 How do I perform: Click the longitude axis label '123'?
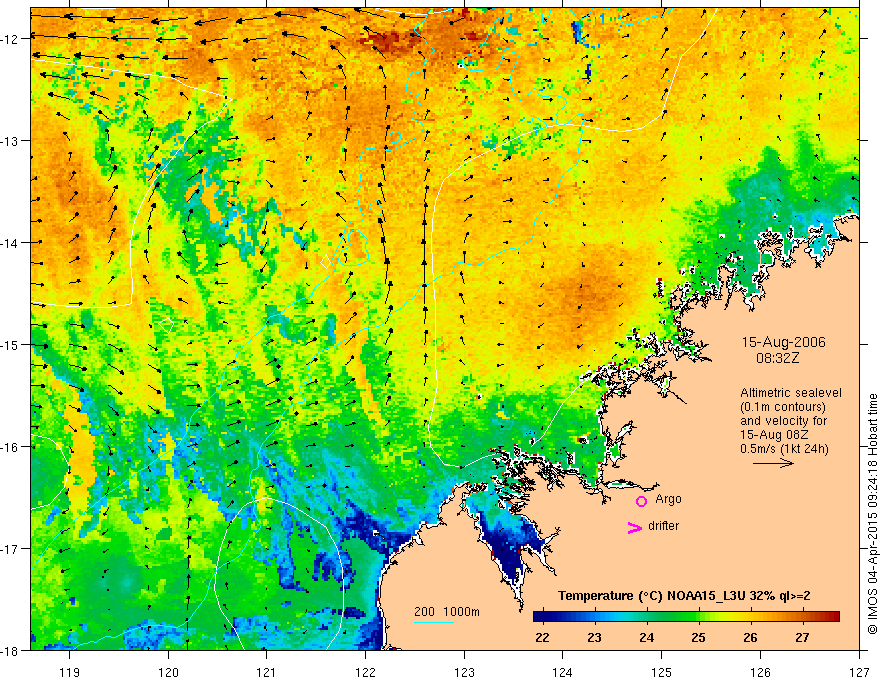464,672
